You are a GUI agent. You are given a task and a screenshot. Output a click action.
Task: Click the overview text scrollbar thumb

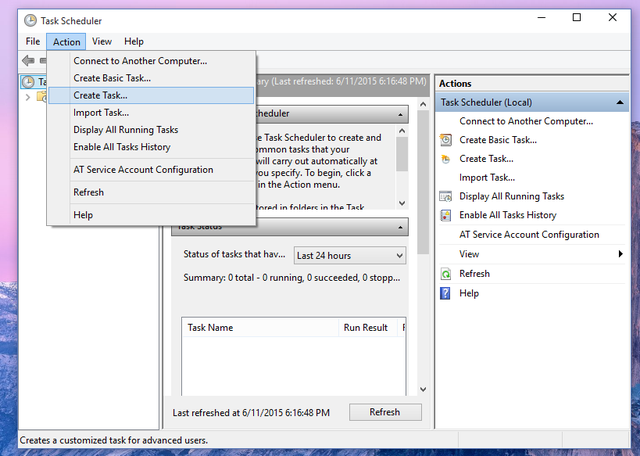pos(402,154)
